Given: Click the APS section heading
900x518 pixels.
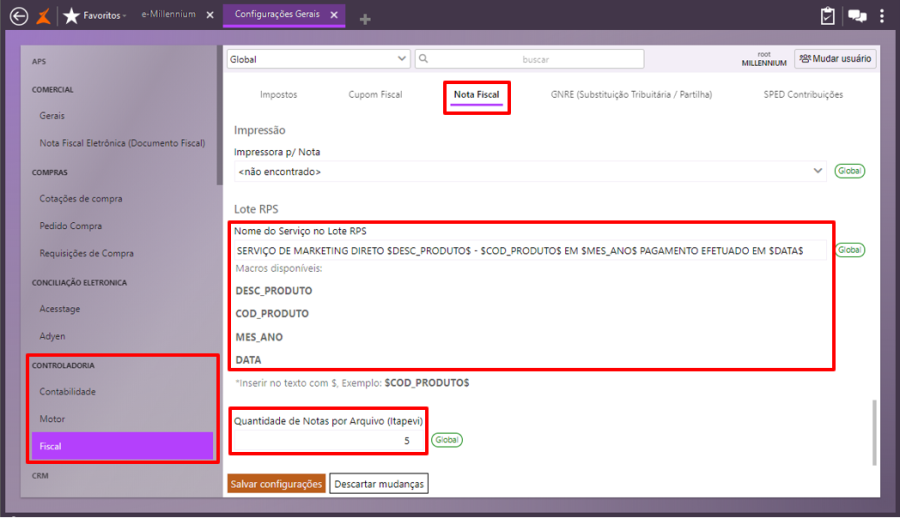Looking at the screenshot, I should coord(39,61).
